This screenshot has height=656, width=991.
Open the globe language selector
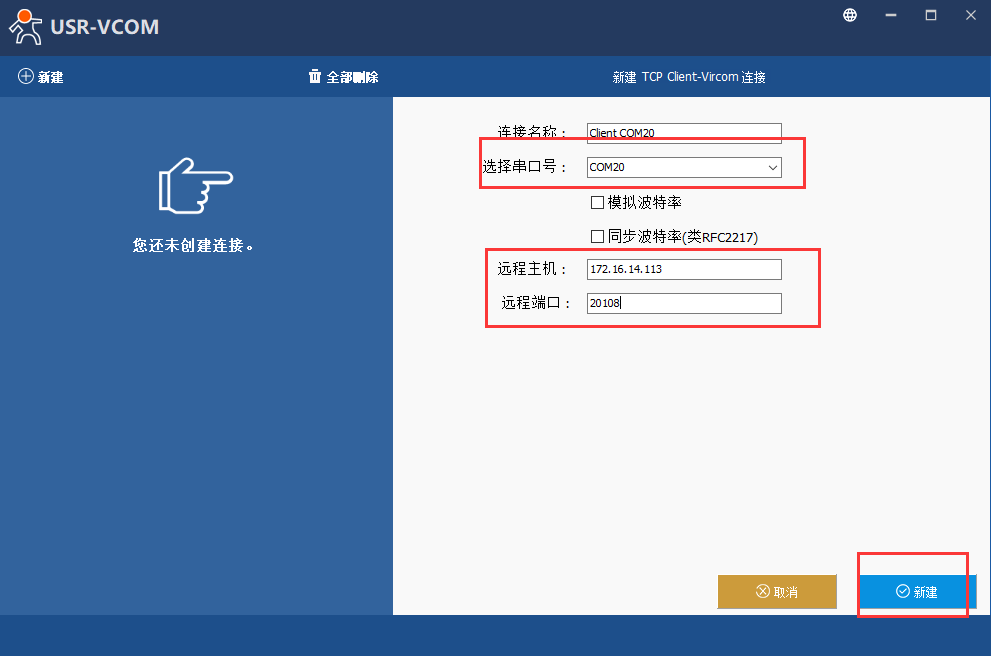click(850, 15)
